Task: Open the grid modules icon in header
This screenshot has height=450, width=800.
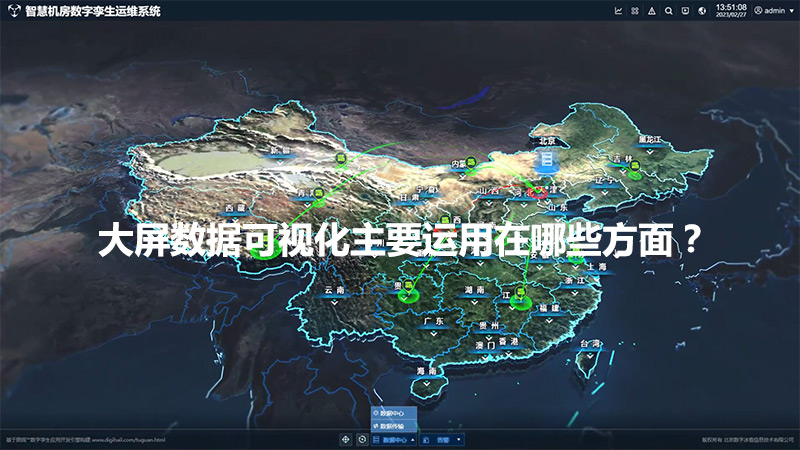Action: 635,11
